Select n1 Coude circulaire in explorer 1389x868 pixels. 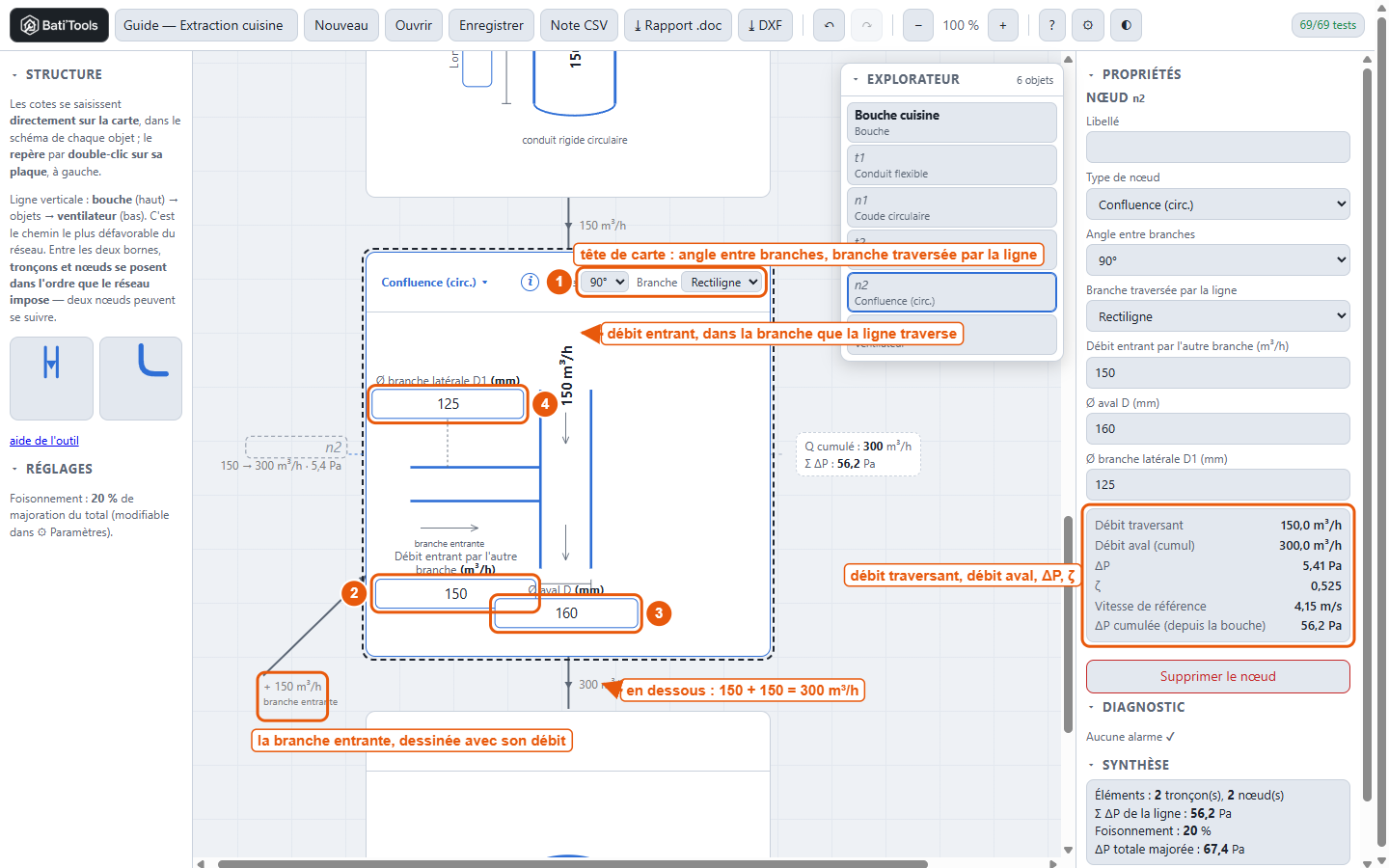[x=951, y=207]
